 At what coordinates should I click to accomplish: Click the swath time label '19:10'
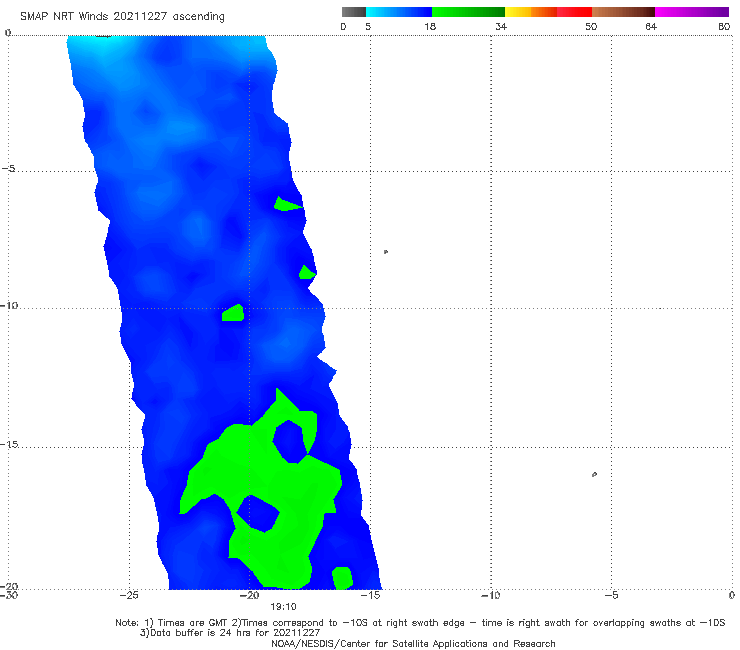[x=283, y=607]
